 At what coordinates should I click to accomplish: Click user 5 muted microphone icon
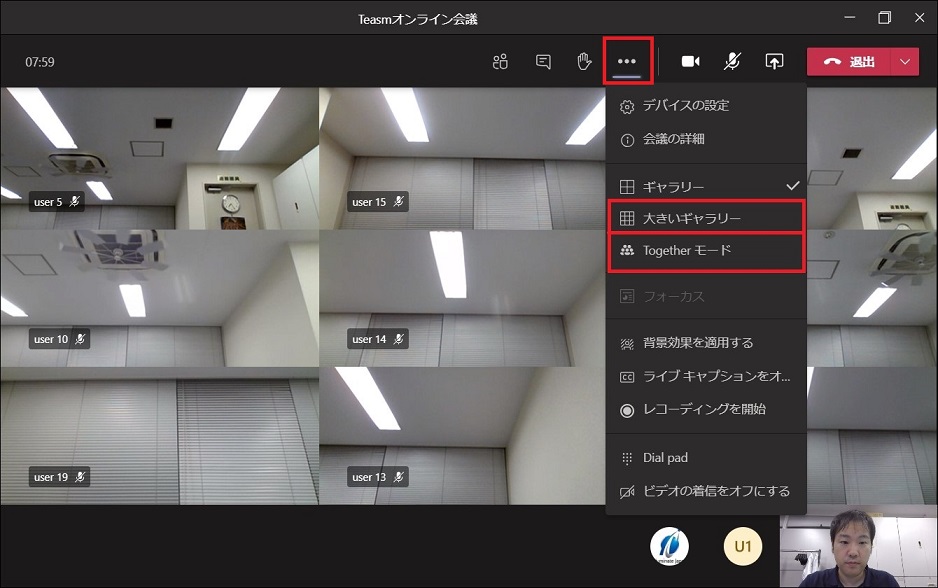point(74,202)
